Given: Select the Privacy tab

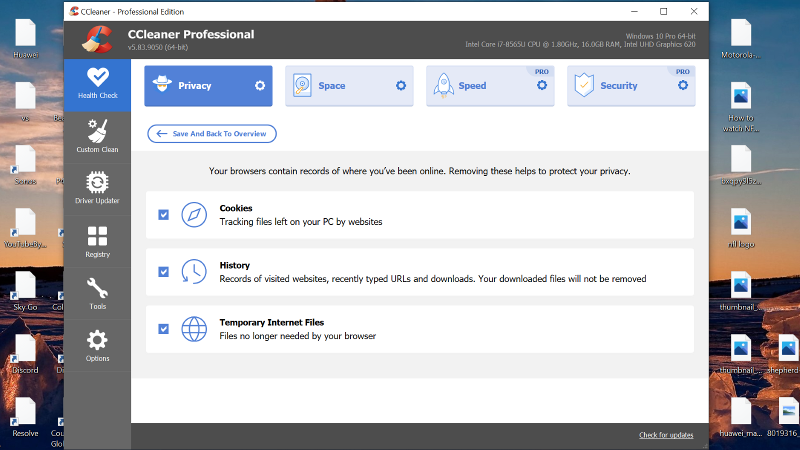Looking at the screenshot, I should click(x=208, y=86).
